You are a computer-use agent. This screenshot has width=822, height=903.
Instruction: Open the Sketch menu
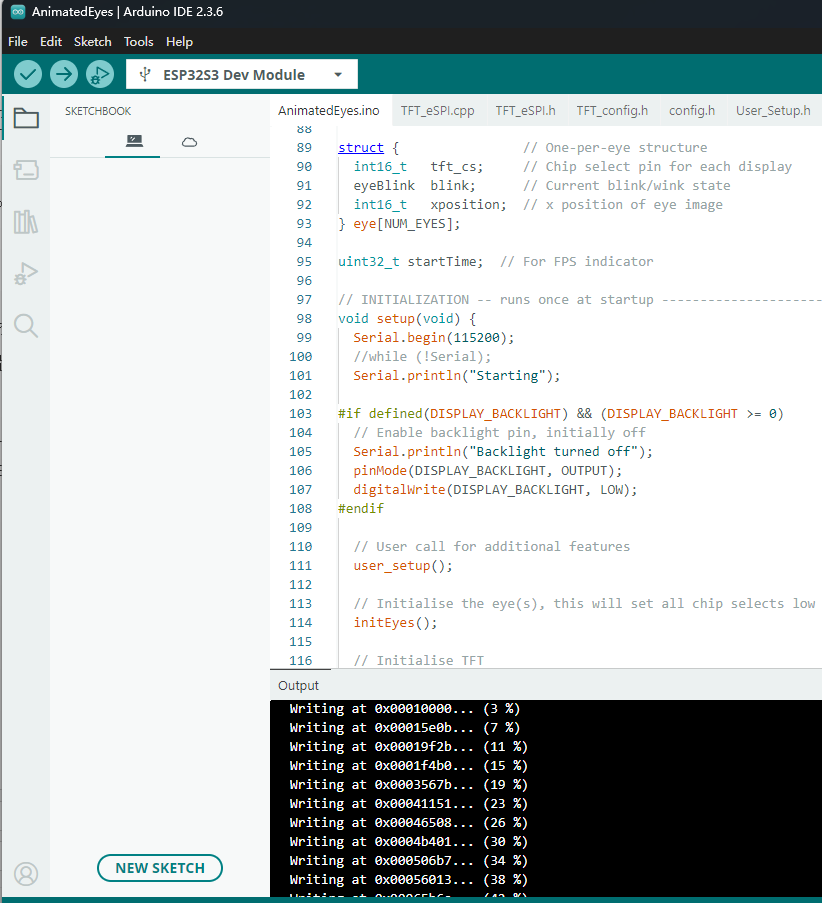[x=93, y=41]
